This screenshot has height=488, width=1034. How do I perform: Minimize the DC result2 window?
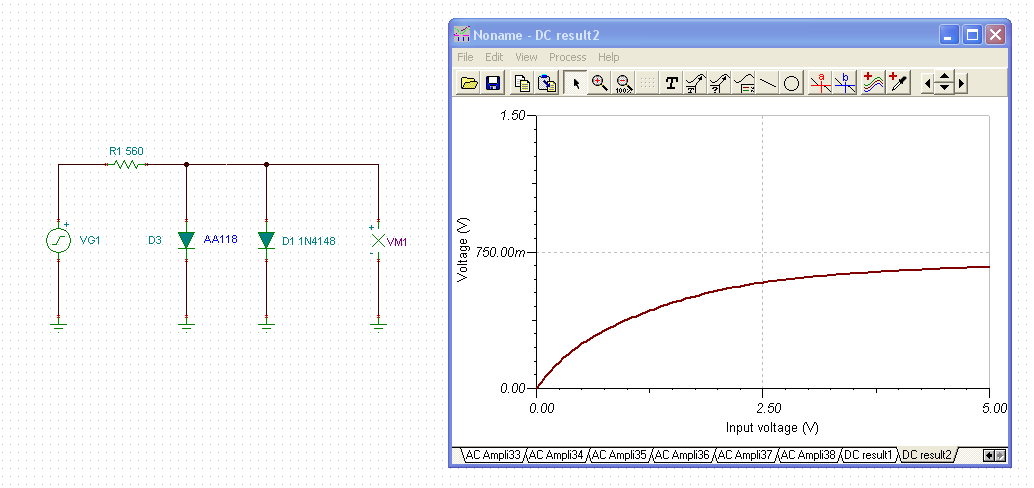point(949,35)
